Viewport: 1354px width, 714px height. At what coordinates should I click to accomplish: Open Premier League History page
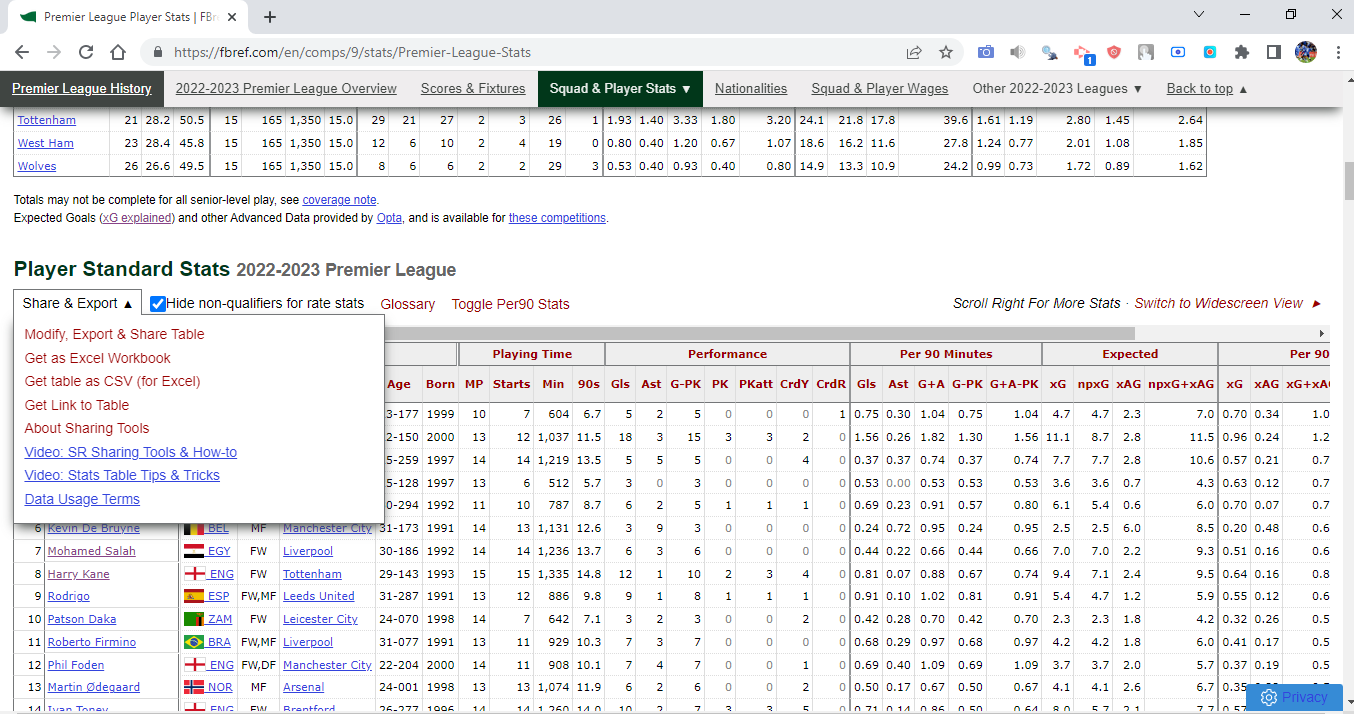point(82,88)
